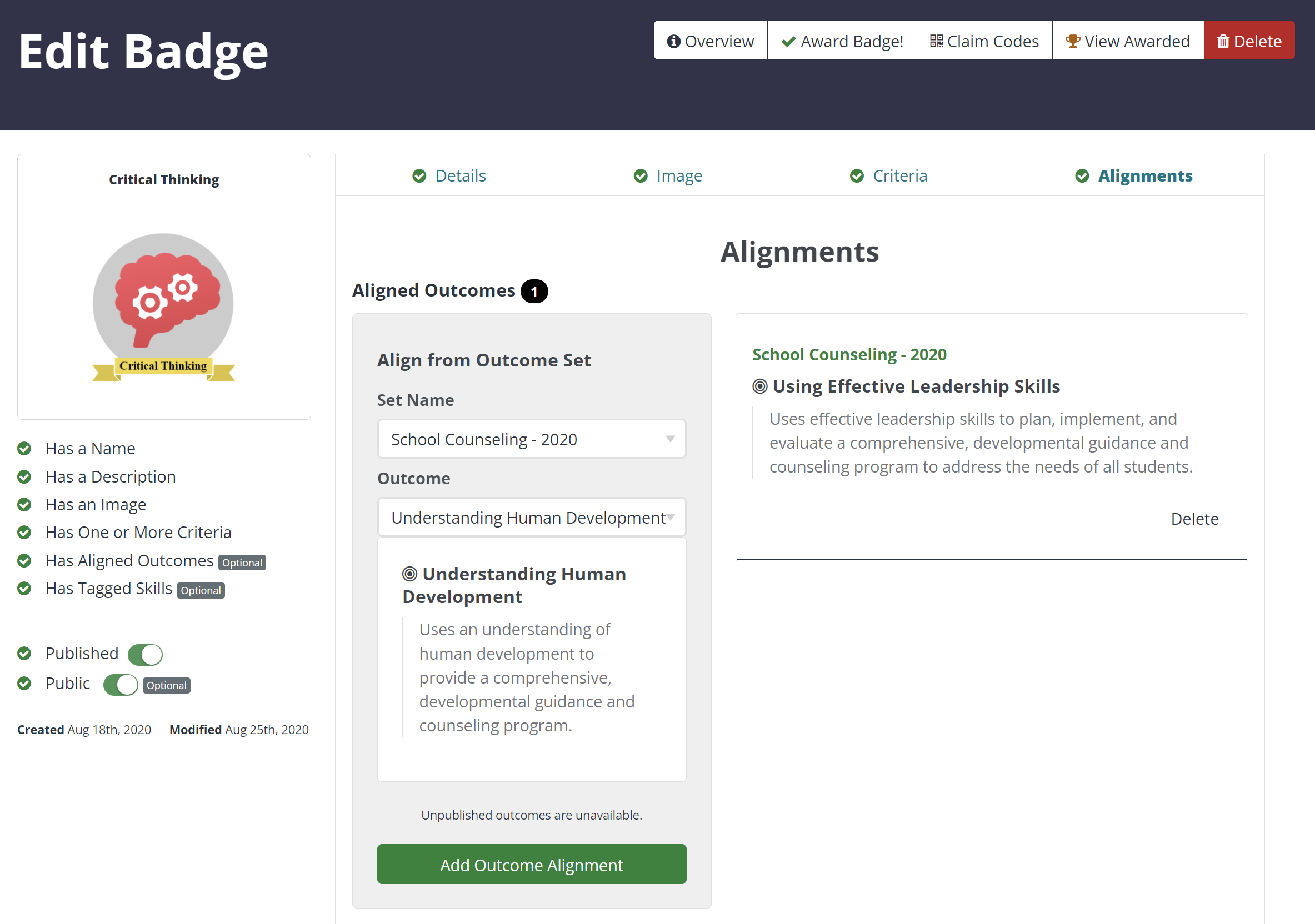Click Add Outcome Alignment button

coord(532,865)
